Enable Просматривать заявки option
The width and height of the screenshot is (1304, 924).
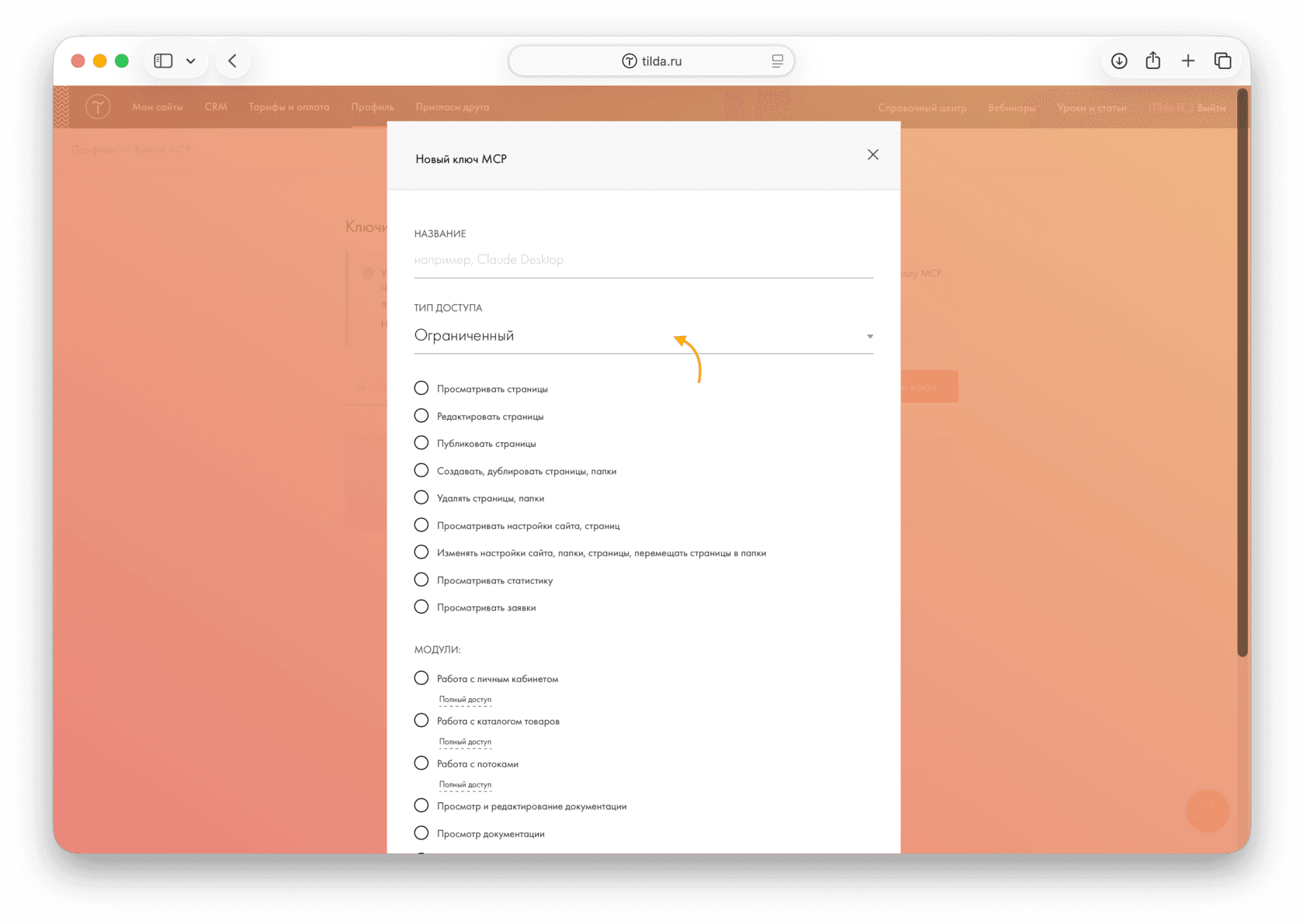point(421,607)
